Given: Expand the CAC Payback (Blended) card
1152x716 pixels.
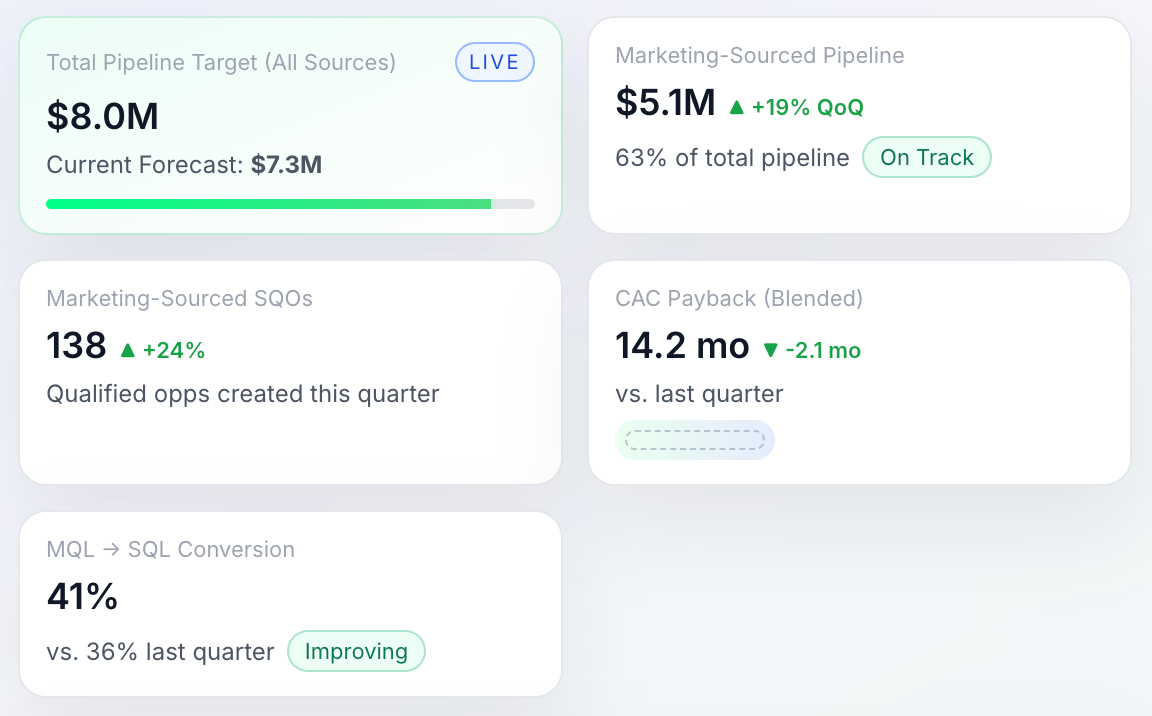Looking at the screenshot, I should [x=739, y=298].
